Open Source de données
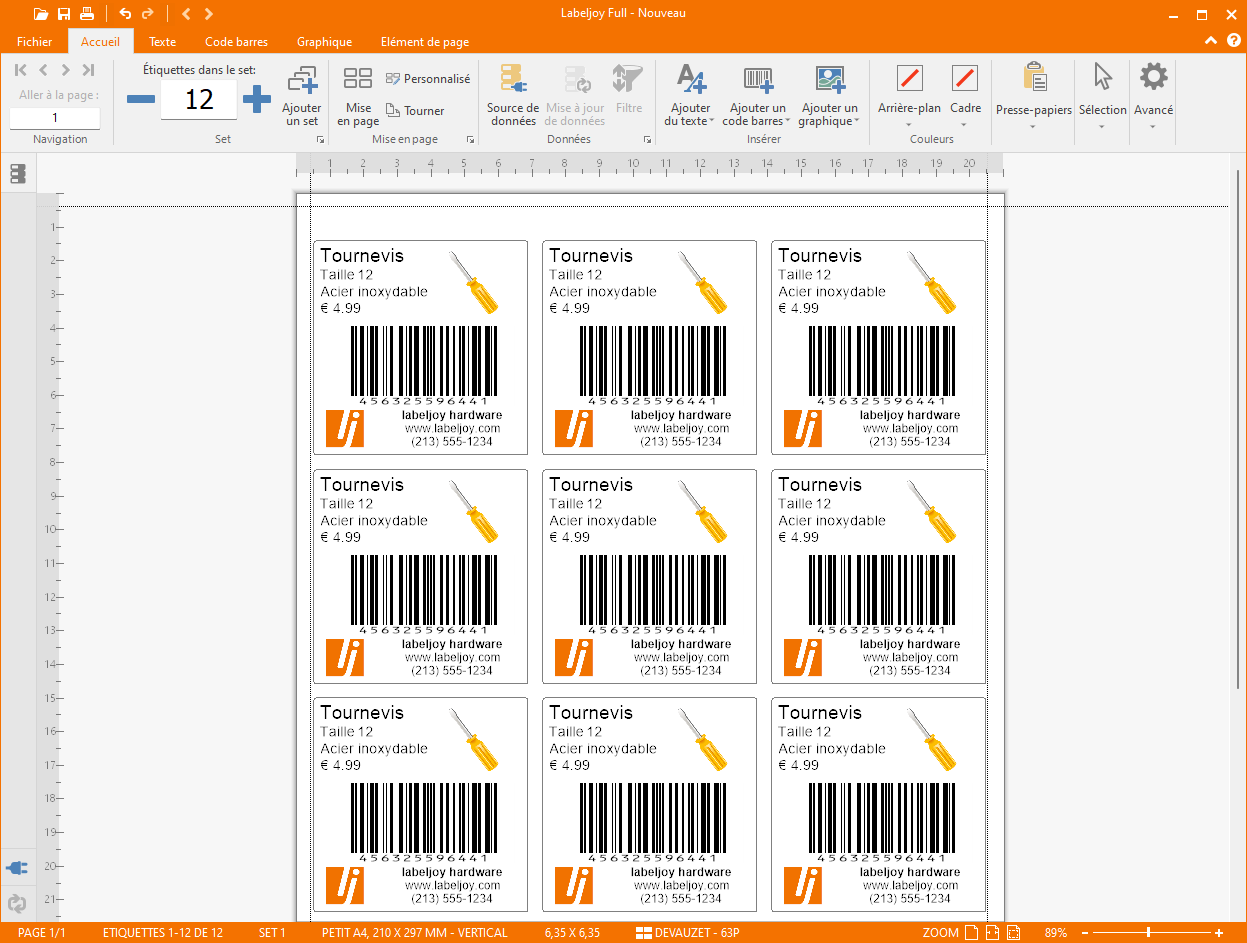 (x=513, y=96)
